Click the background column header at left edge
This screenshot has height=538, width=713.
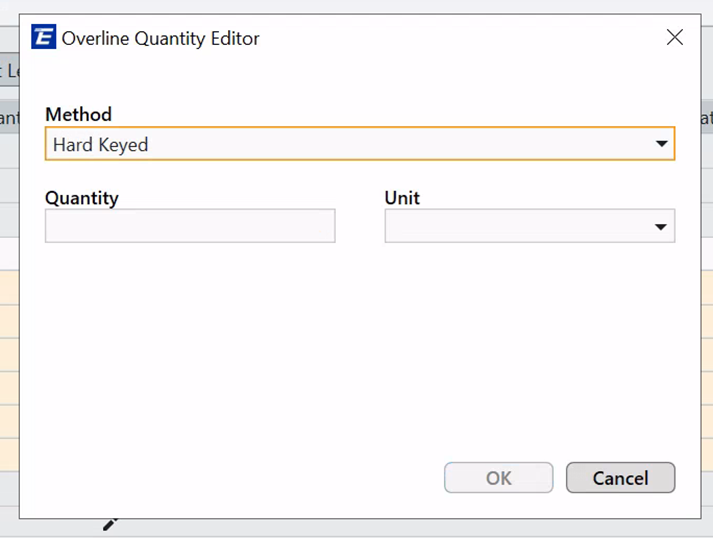point(8,118)
